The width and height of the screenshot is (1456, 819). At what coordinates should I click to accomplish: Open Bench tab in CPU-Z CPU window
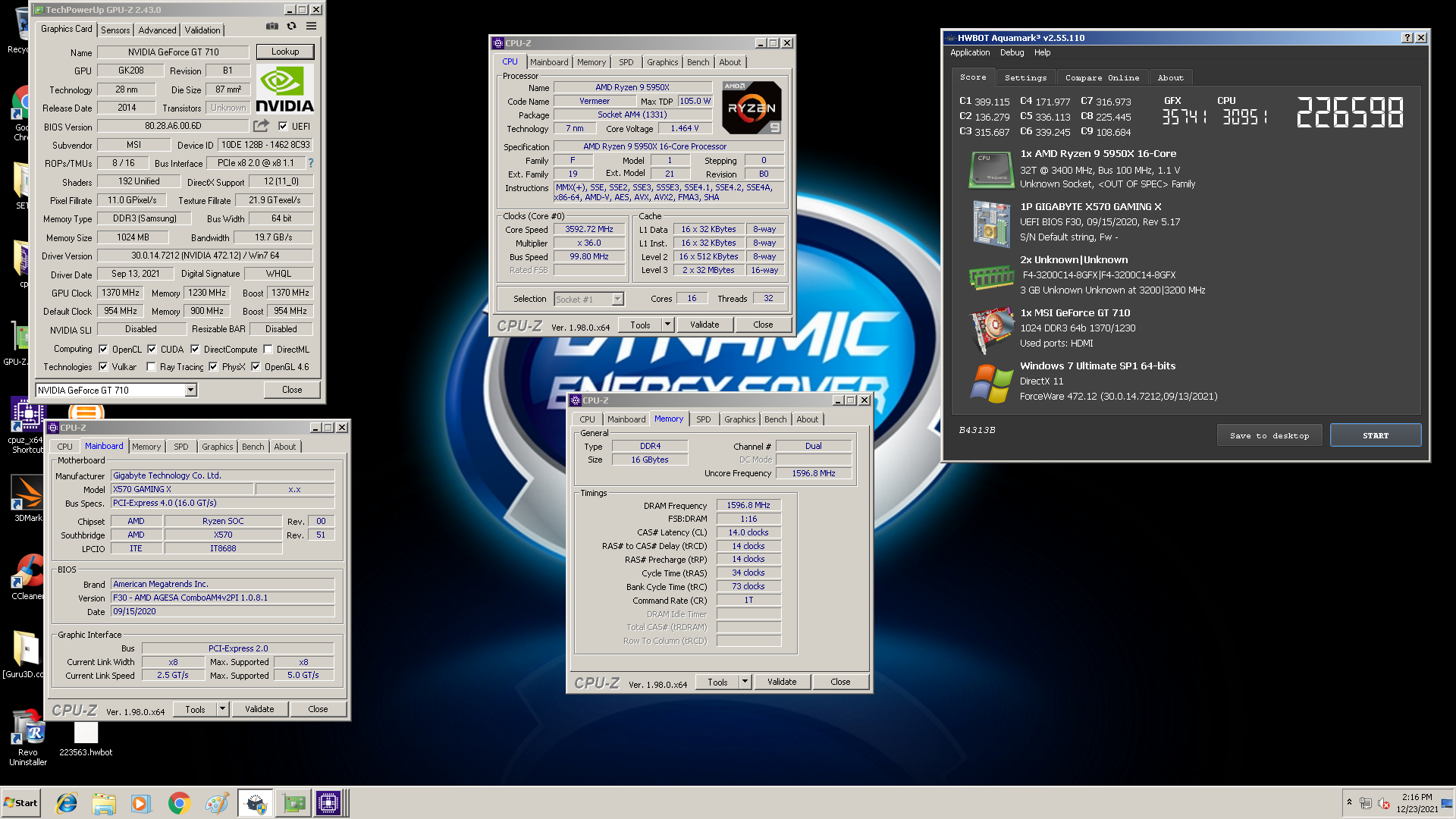click(x=698, y=62)
